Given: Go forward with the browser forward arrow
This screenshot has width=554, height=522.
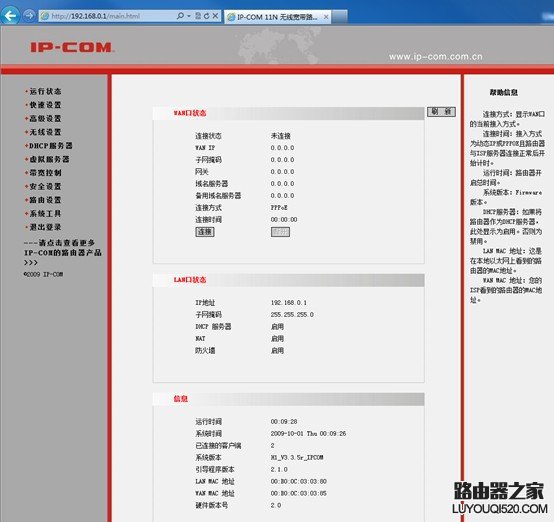Looking at the screenshot, I should pos(29,16).
